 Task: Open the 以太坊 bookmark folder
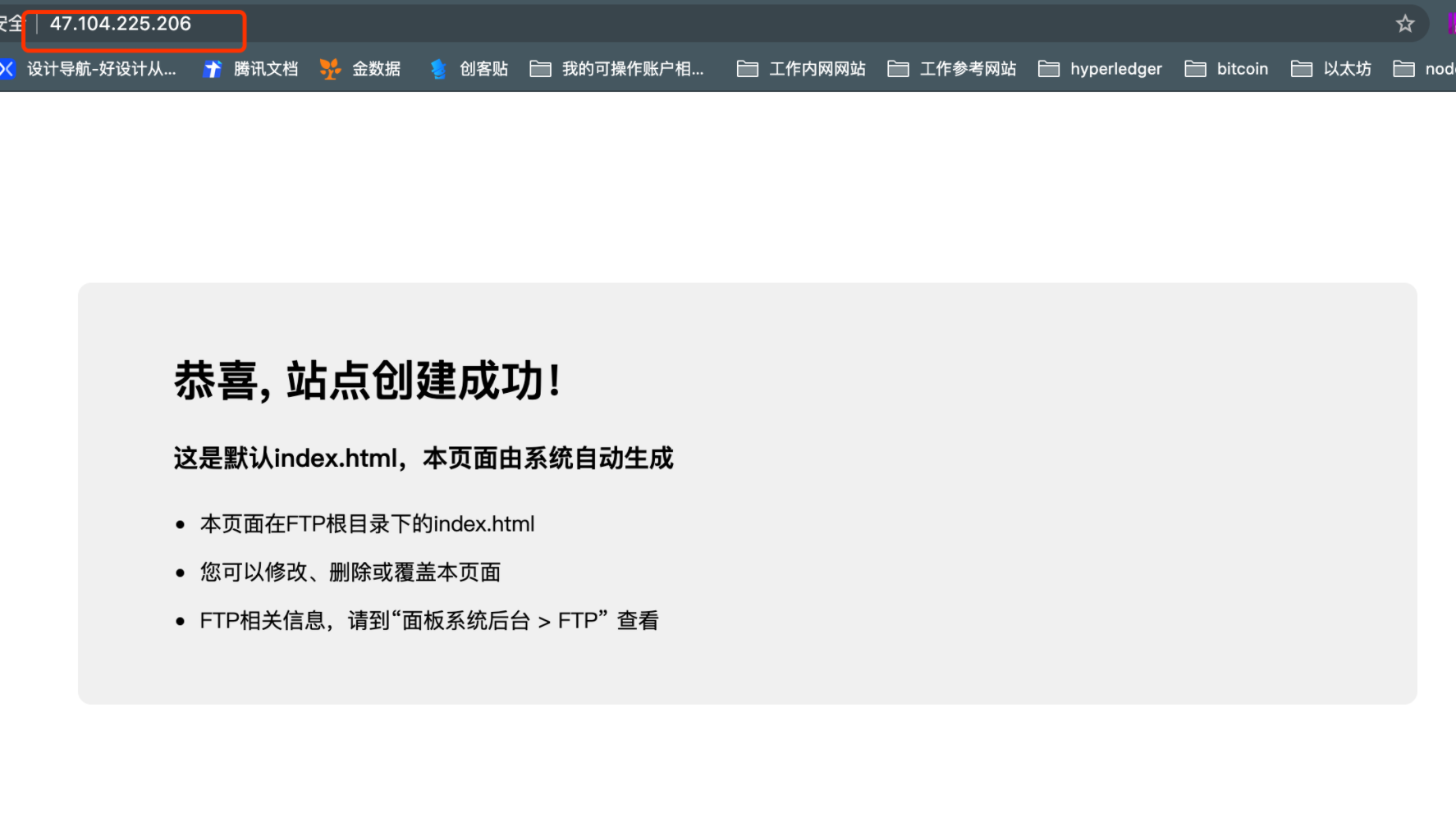pos(1331,69)
